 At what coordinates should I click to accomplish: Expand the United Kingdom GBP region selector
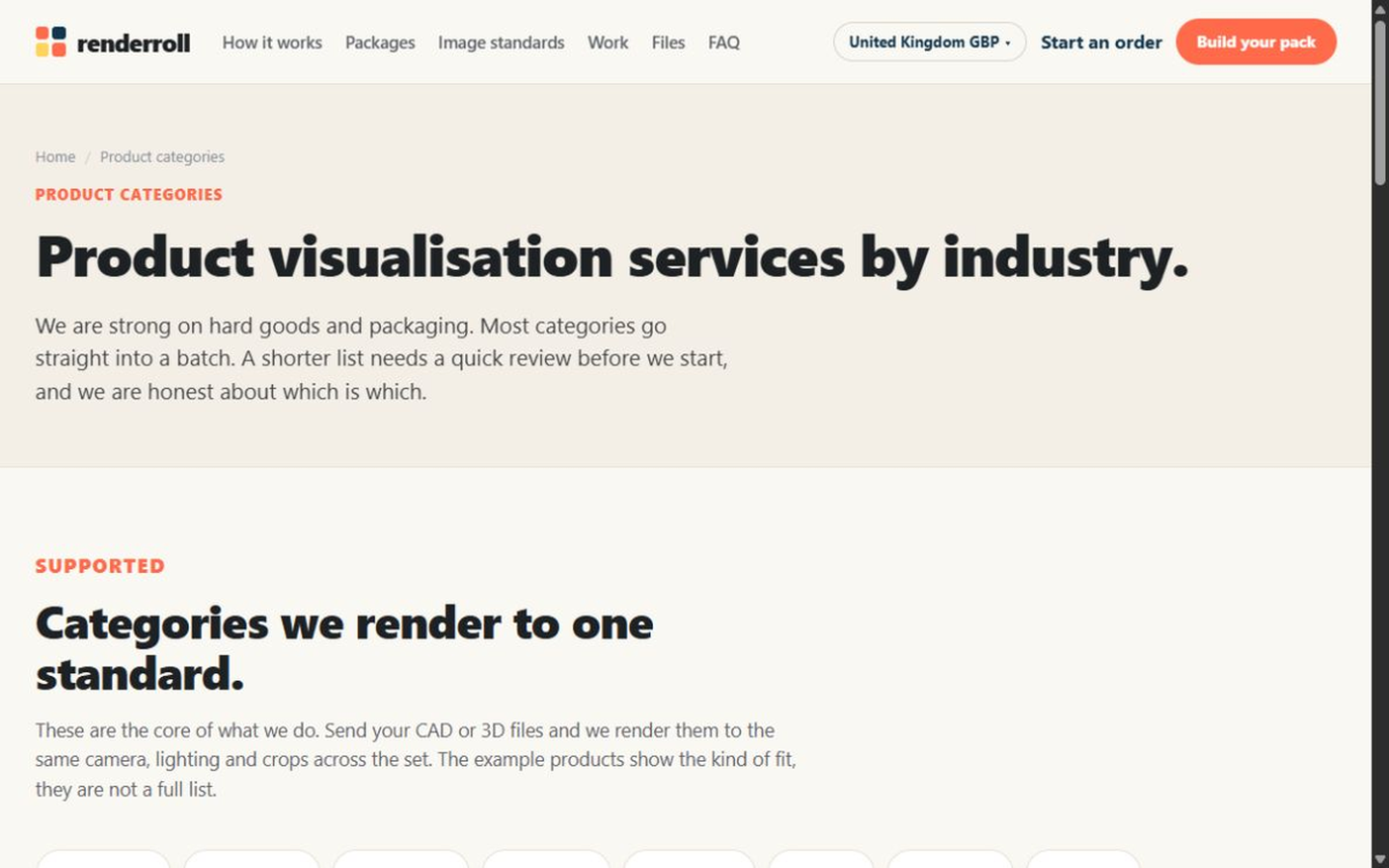(x=929, y=41)
